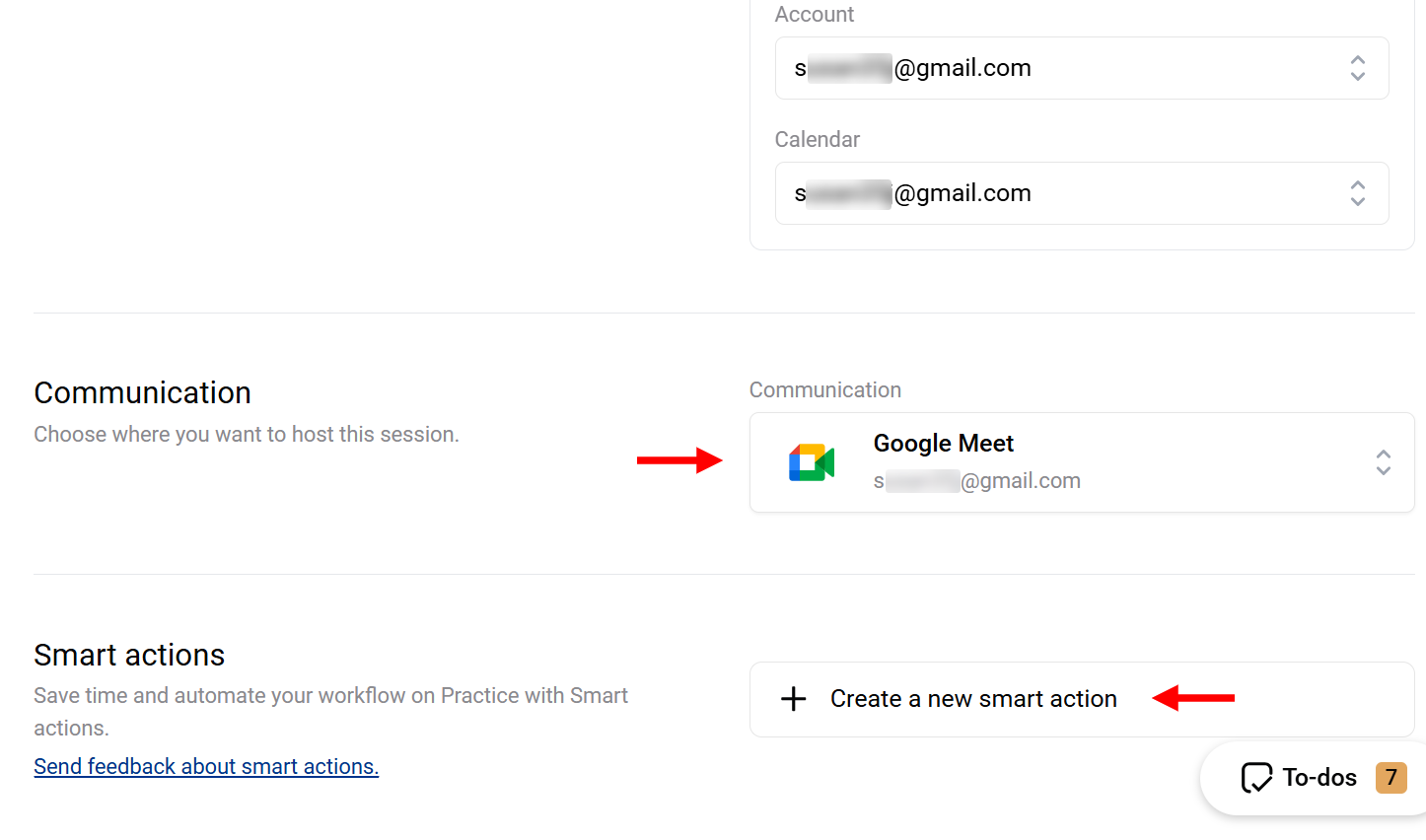Viewport: 1426px width, 840px height.
Task: Click the To-dos checkmark speech bubble icon
Action: click(1256, 777)
